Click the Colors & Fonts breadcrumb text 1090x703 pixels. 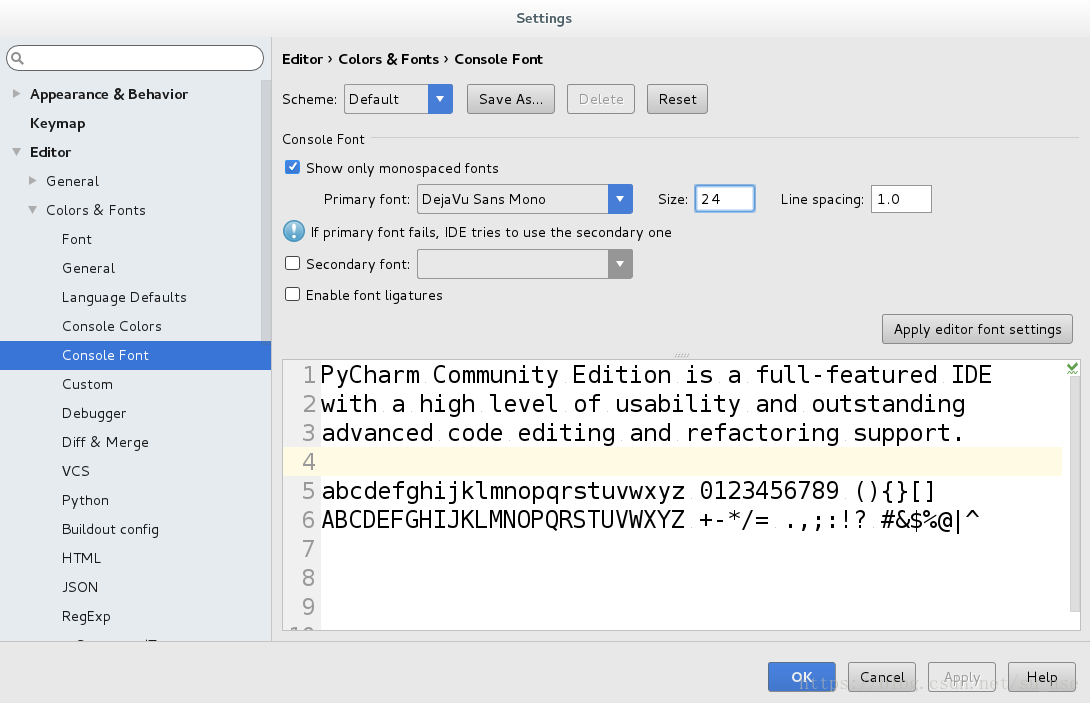click(x=389, y=59)
